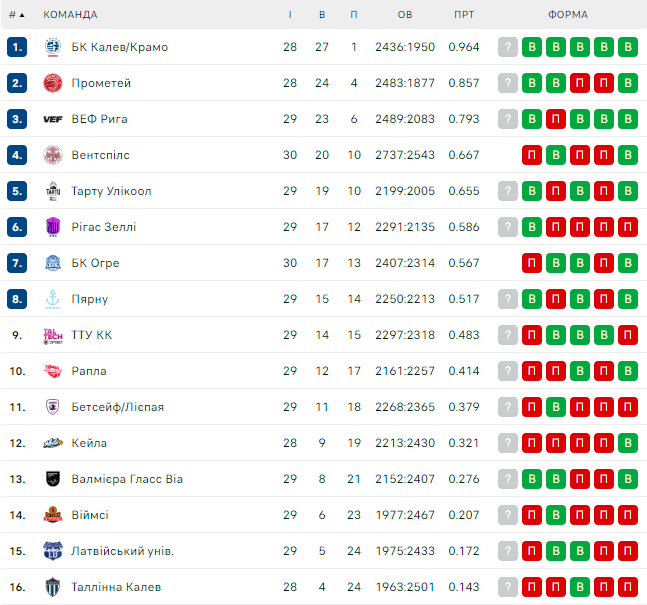Sort table by the # column arrow
The width and height of the screenshot is (647, 605).
(x=22, y=15)
